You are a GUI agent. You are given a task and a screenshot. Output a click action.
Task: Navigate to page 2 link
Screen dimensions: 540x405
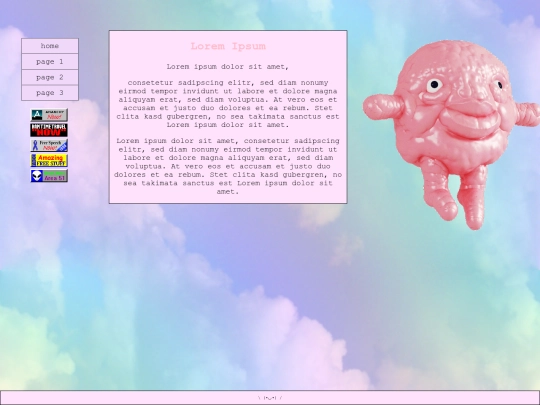[x=50, y=77]
